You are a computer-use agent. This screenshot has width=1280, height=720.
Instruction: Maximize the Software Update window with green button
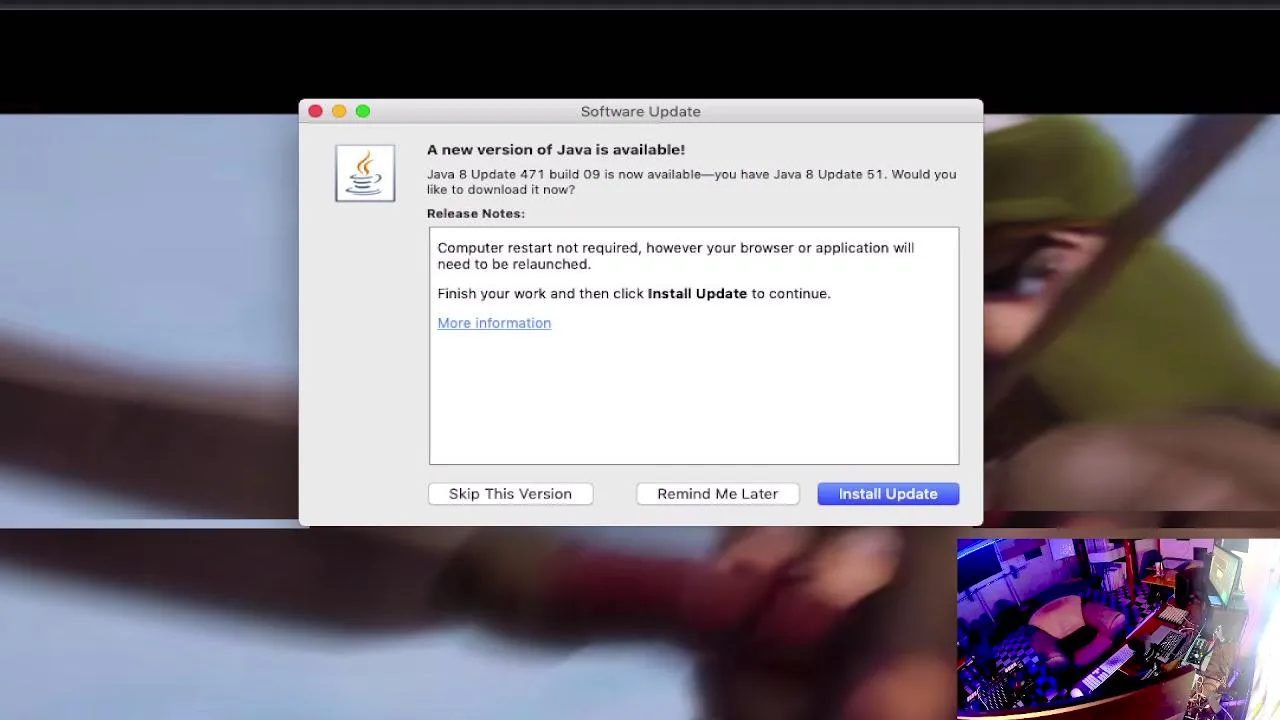[x=363, y=111]
